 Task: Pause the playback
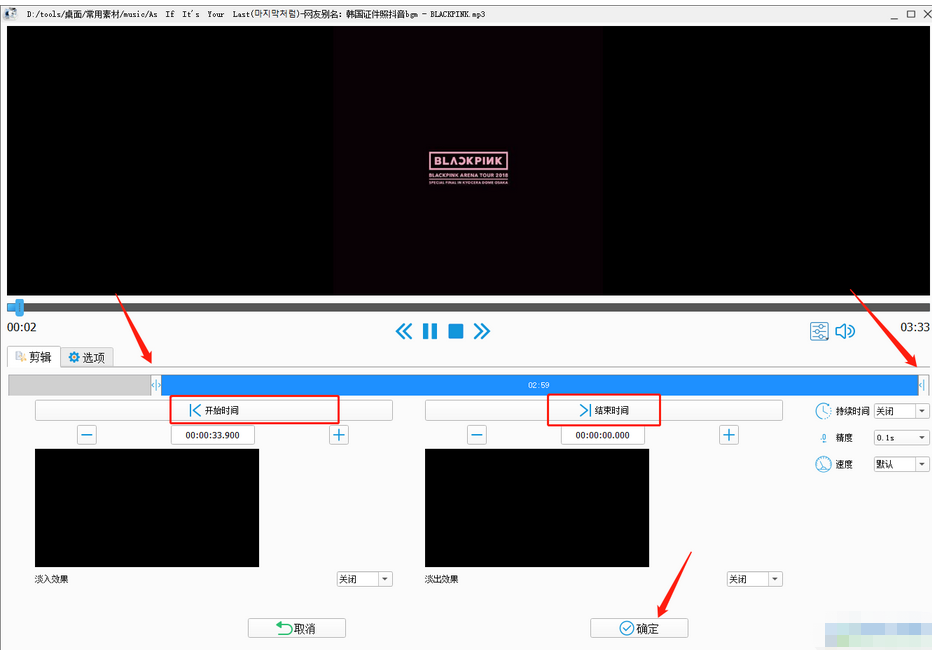coord(430,331)
